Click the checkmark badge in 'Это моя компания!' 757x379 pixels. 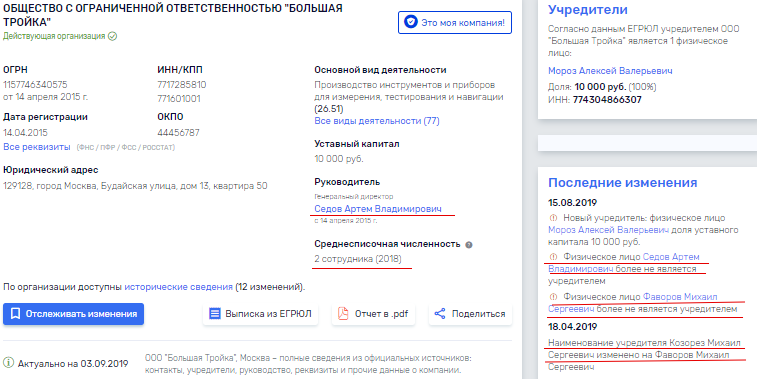pyautogui.click(x=410, y=22)
